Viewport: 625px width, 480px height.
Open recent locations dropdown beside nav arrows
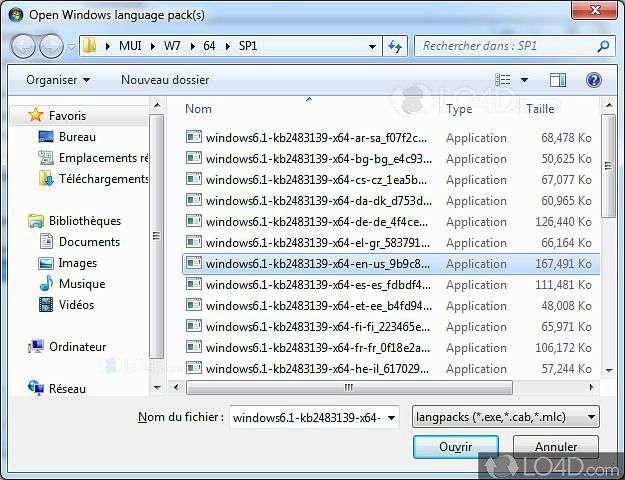(x=71, y=47)
